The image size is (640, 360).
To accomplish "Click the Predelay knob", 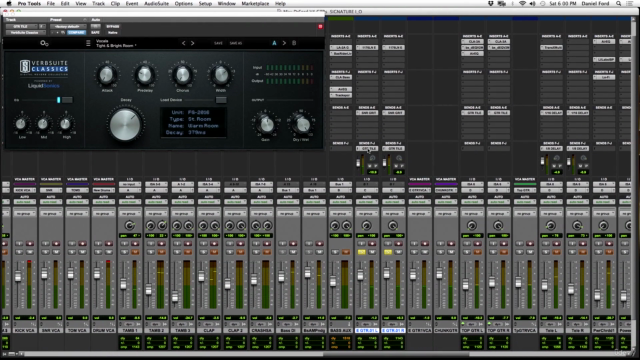I will 144,75.
